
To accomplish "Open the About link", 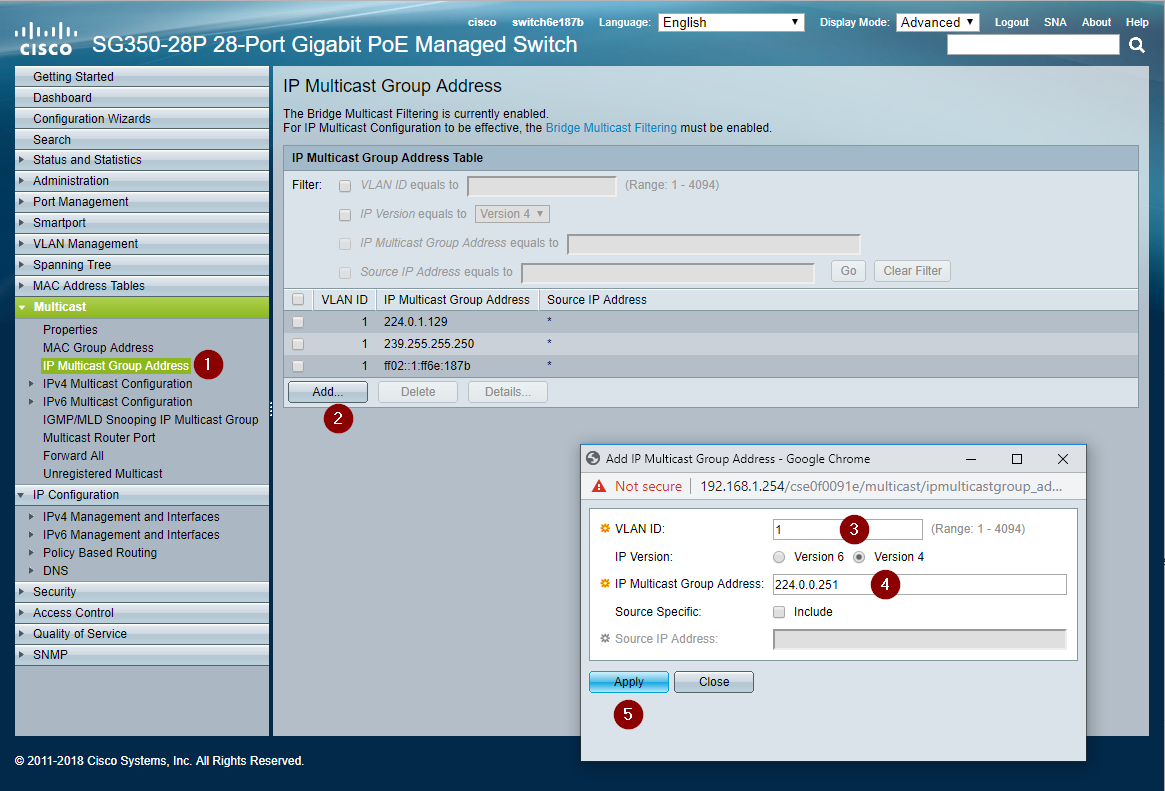I will click(x=1097, y=22).
